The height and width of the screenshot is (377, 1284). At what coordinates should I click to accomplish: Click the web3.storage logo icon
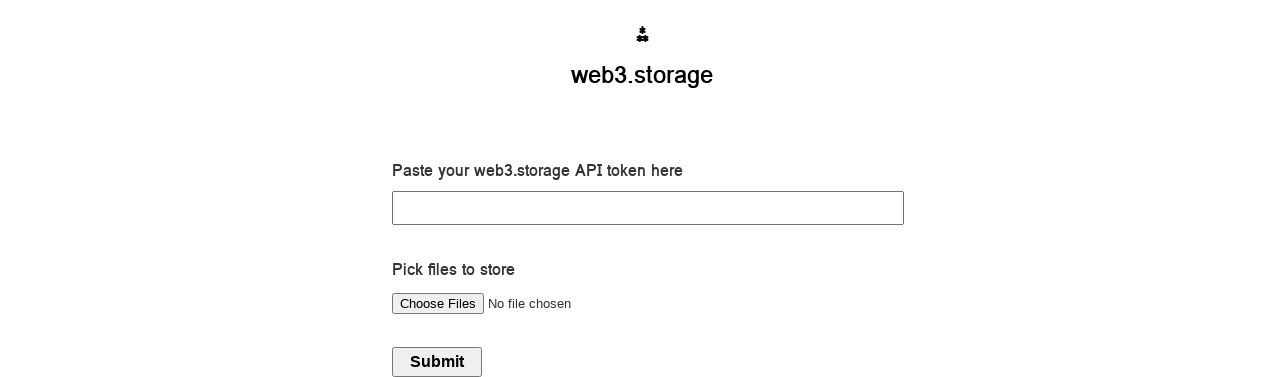tap(642, 34)
